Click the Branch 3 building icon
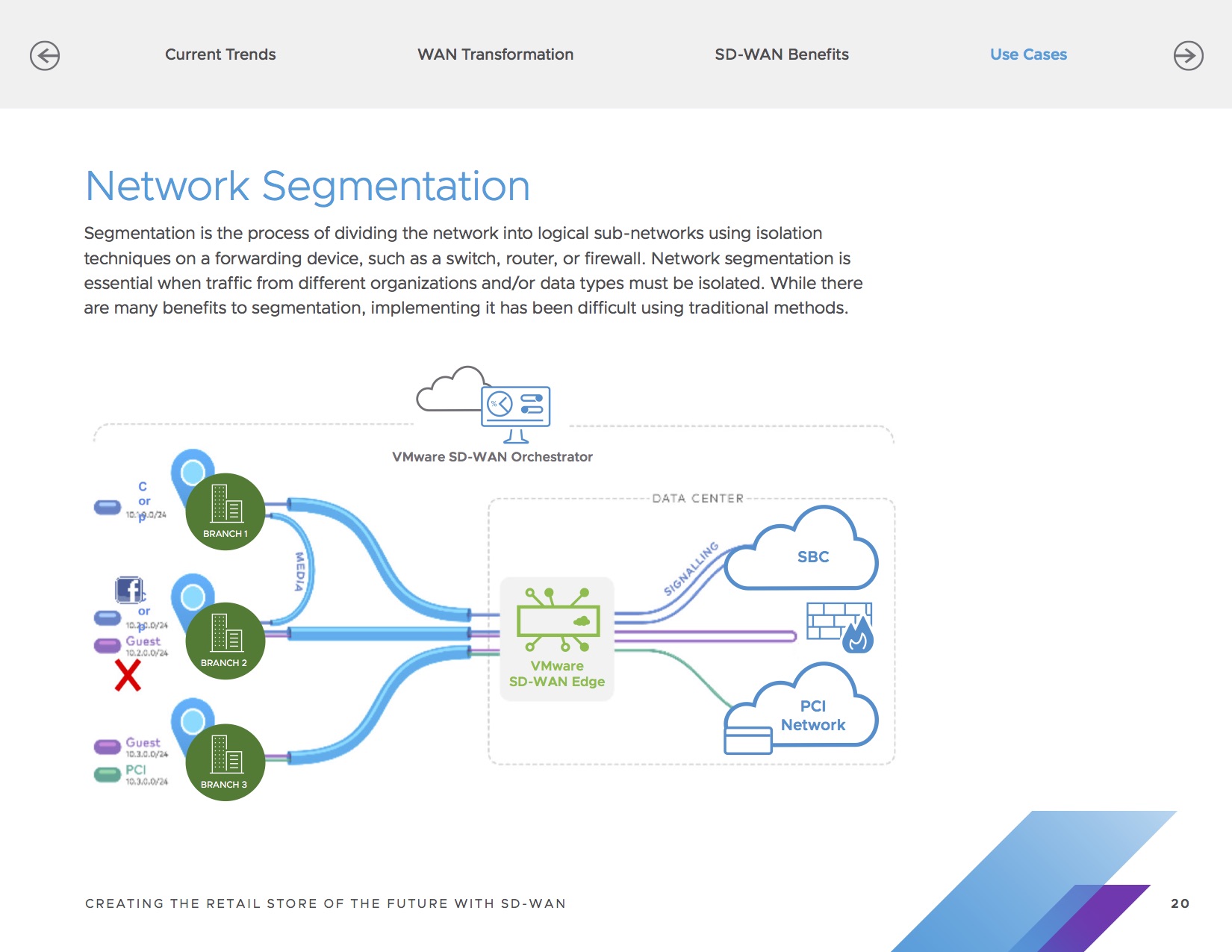The image size is (1232, 952). tap(225, 762)
